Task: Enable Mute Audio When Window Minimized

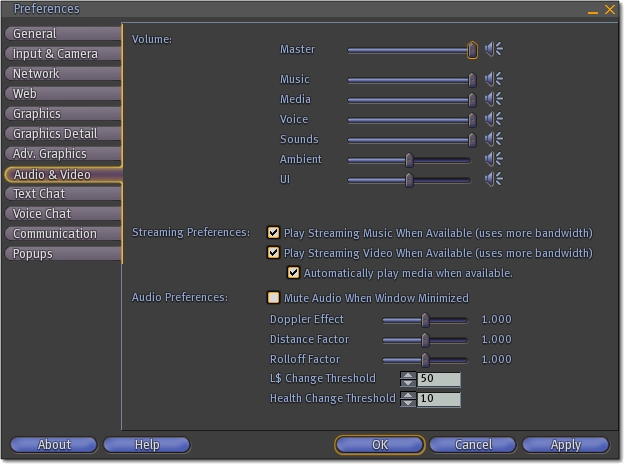Action: coord(273,297)
